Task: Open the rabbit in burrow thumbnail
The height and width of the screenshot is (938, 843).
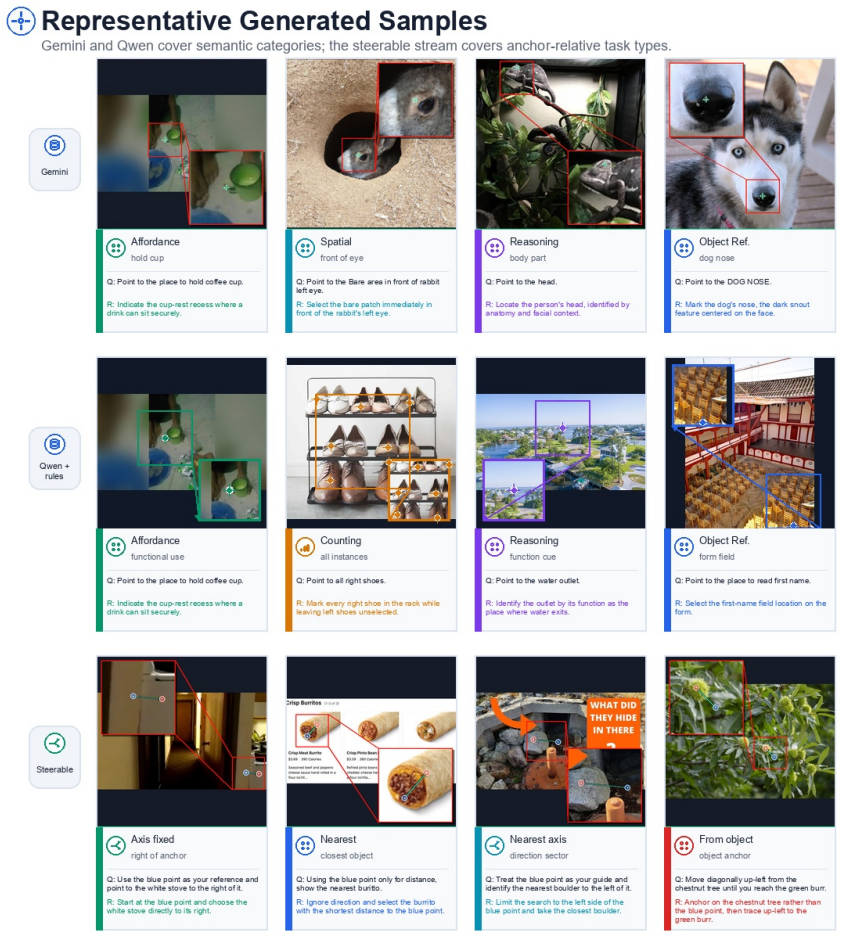Action: tap(371, 144)
